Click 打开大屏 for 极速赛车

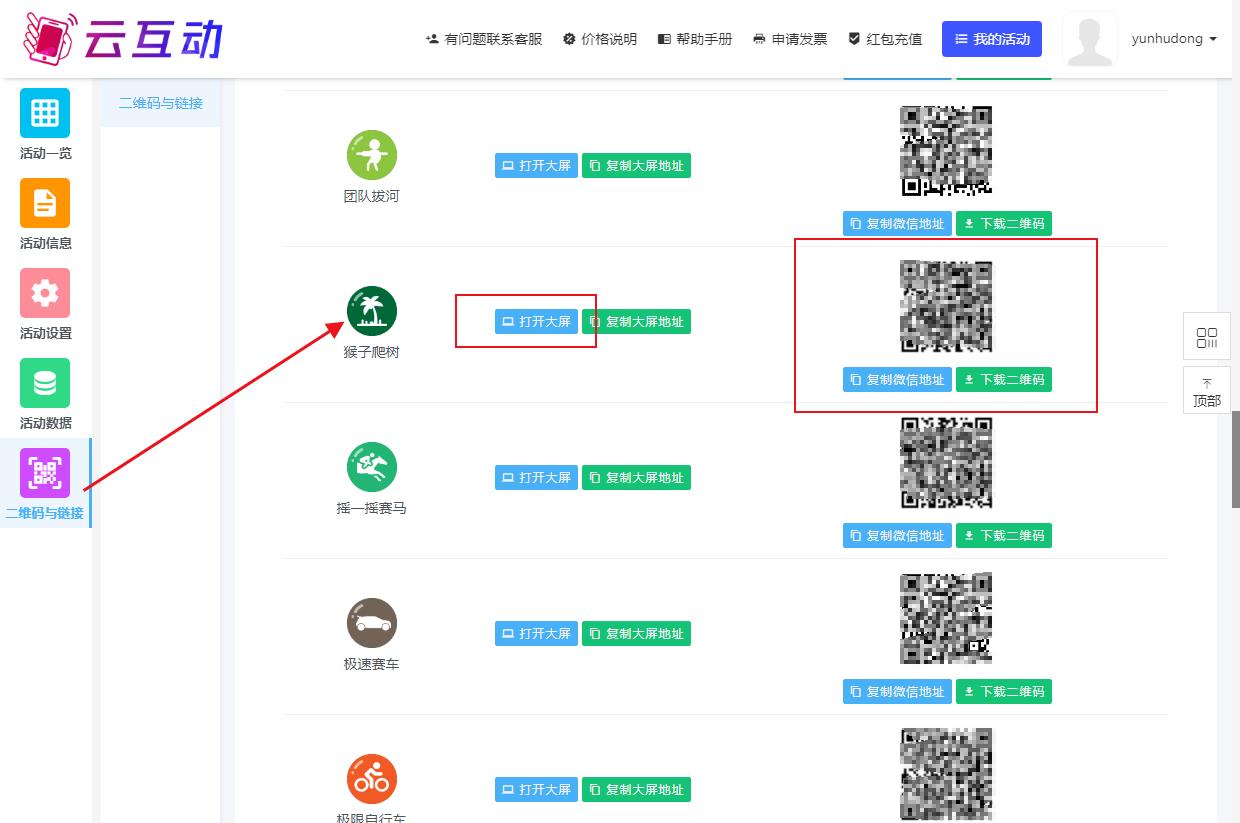[x=536, y=634]
